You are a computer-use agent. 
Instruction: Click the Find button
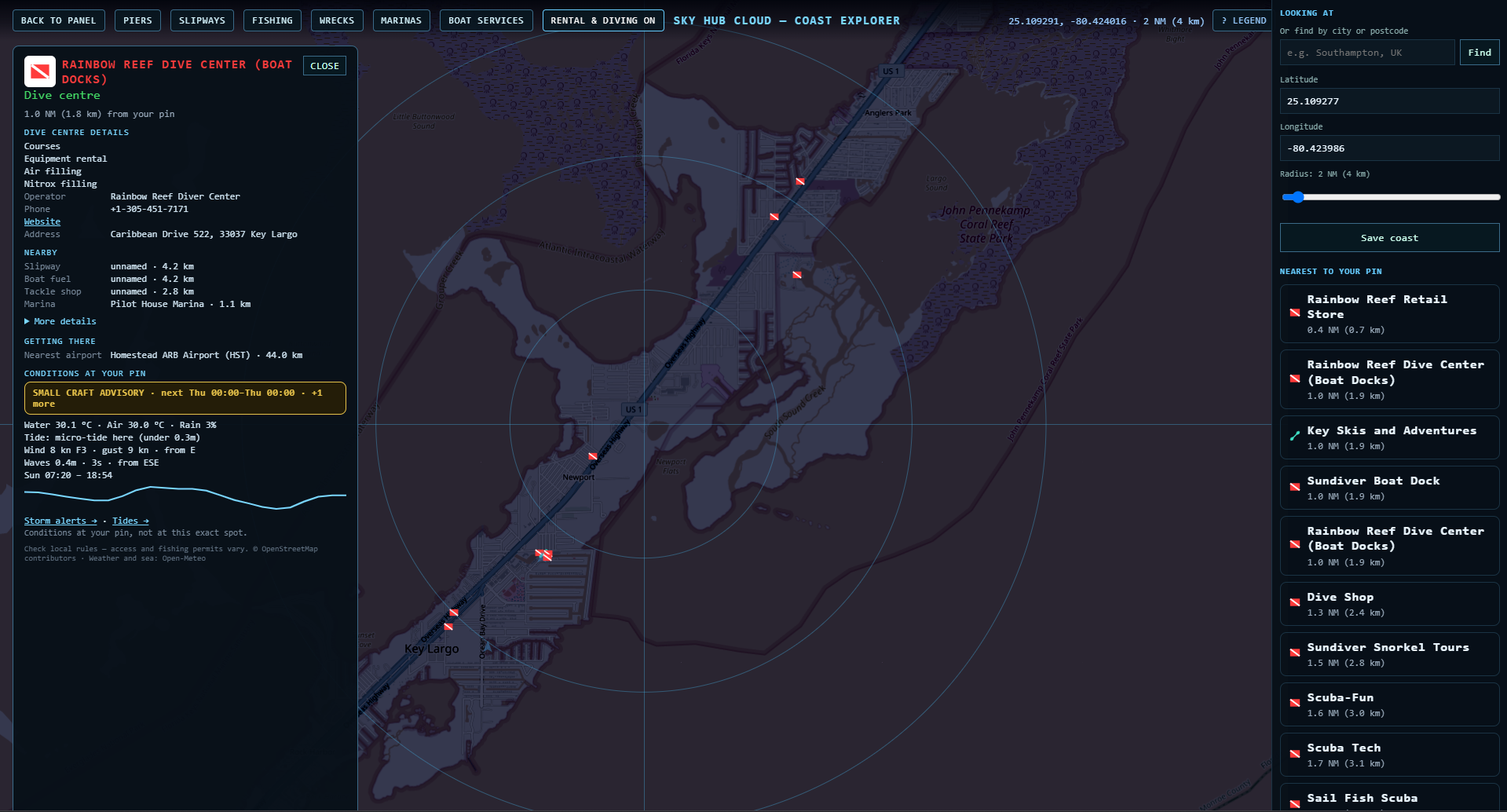[x=1480, y=53]
